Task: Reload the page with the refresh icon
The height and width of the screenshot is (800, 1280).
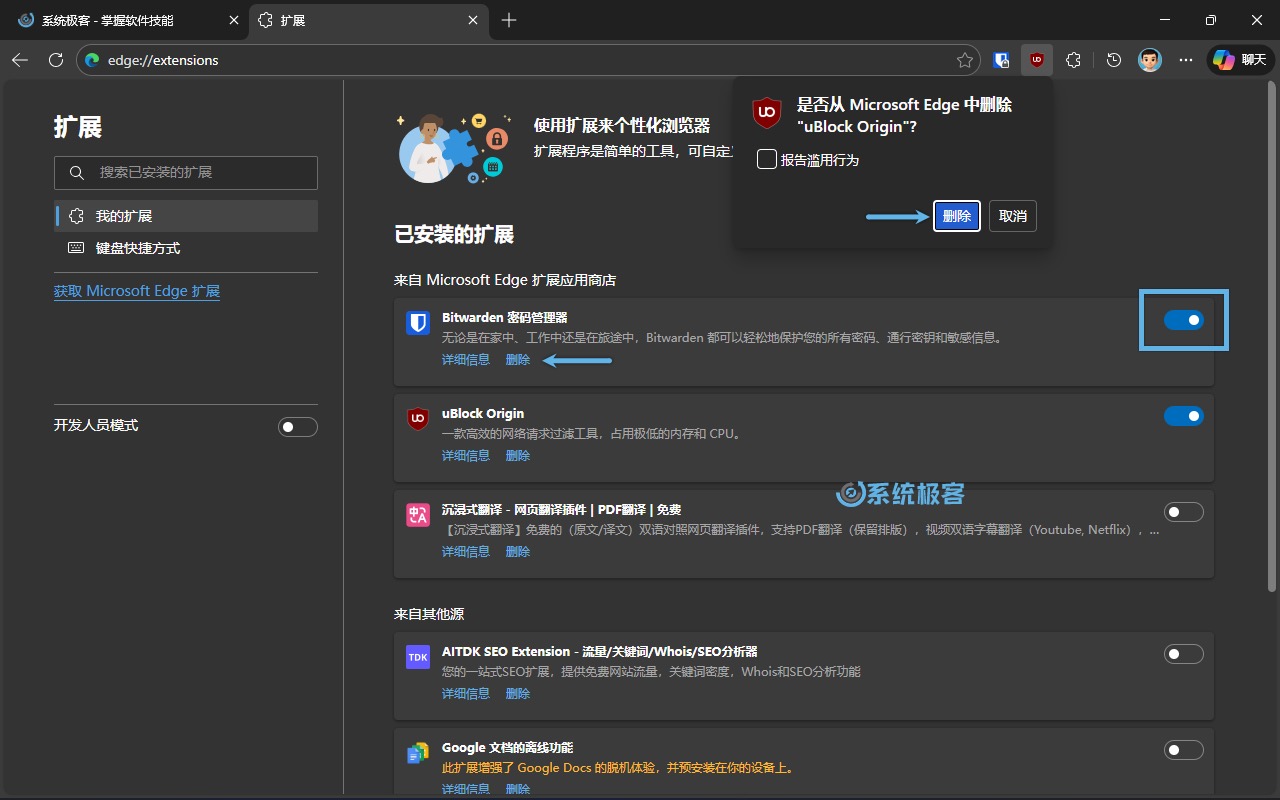Action: pos(56,60)
